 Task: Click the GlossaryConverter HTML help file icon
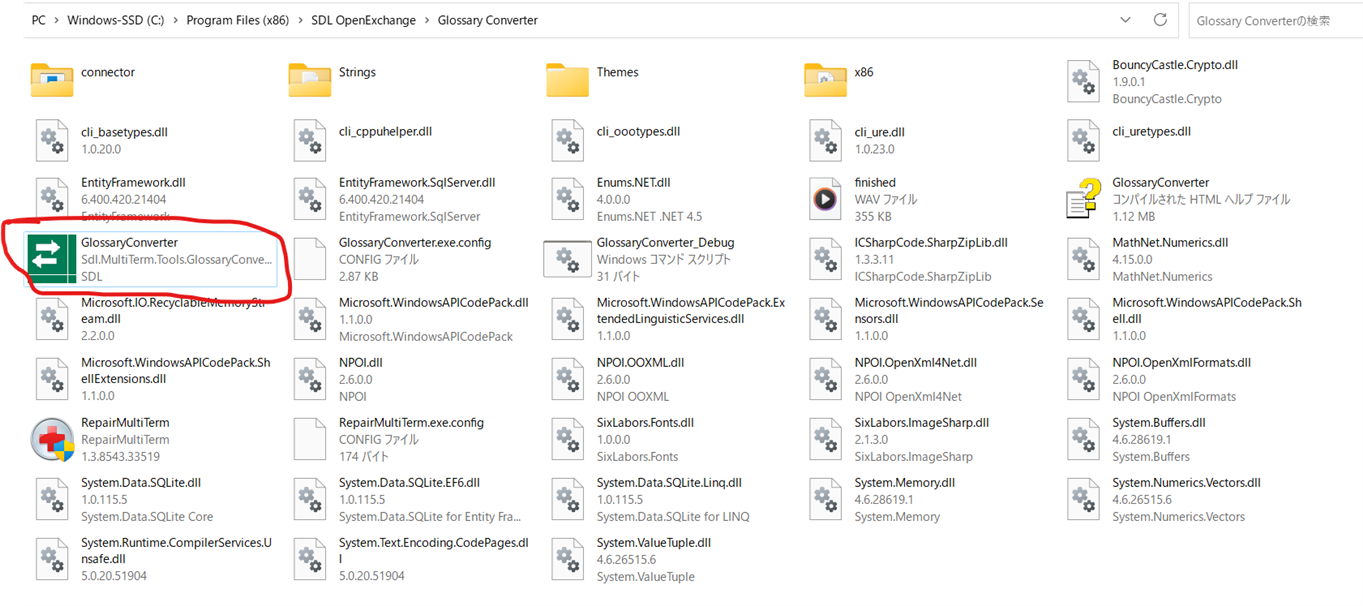[x=1084, y=200]
